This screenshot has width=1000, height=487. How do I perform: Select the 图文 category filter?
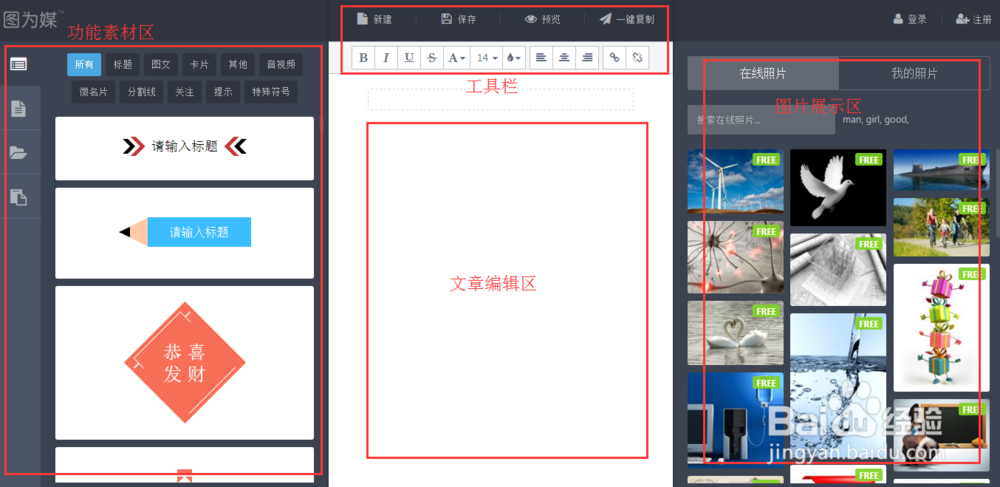[x=161, y=64]
